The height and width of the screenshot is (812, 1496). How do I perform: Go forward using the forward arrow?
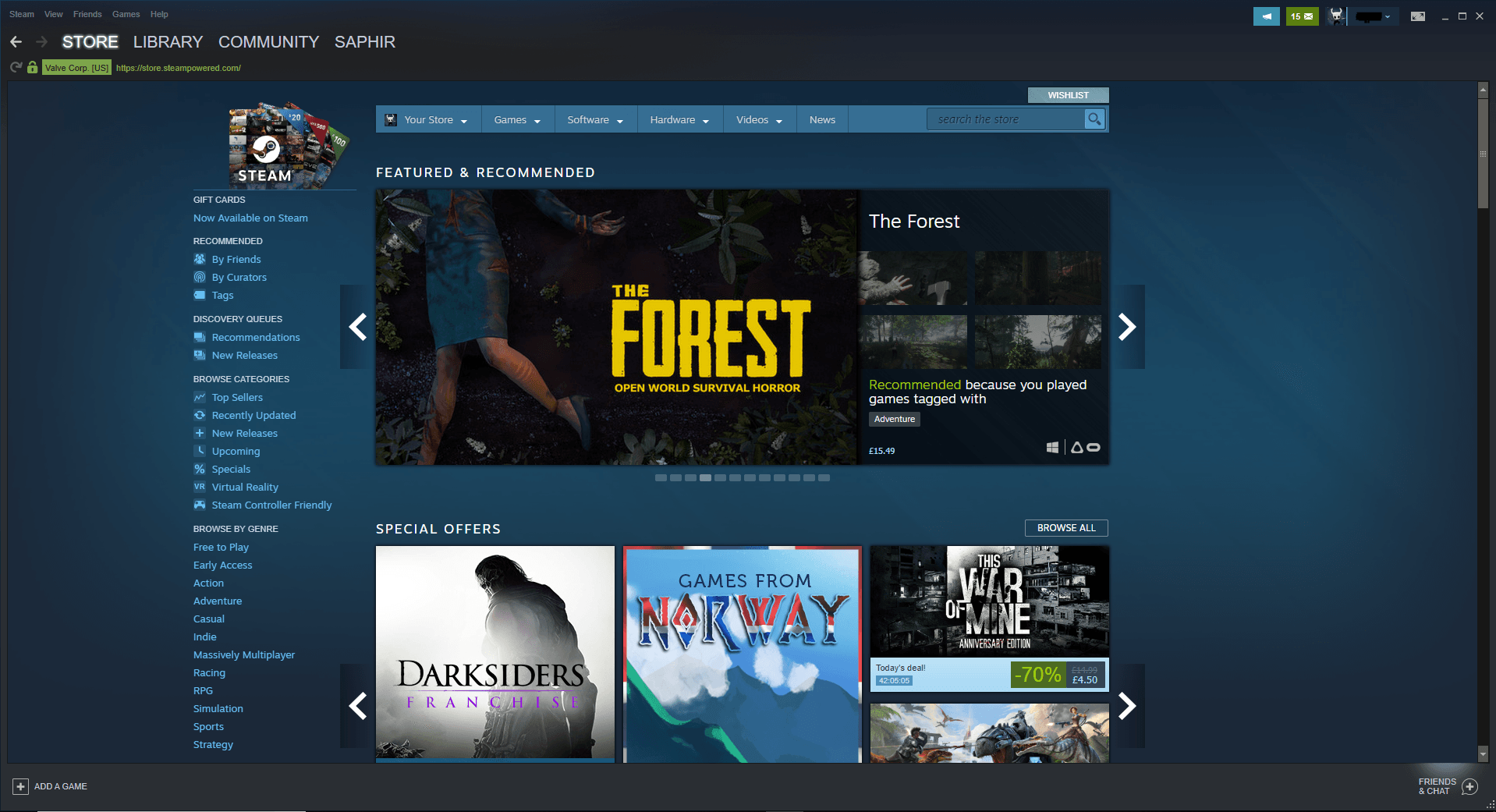[42, 42]
